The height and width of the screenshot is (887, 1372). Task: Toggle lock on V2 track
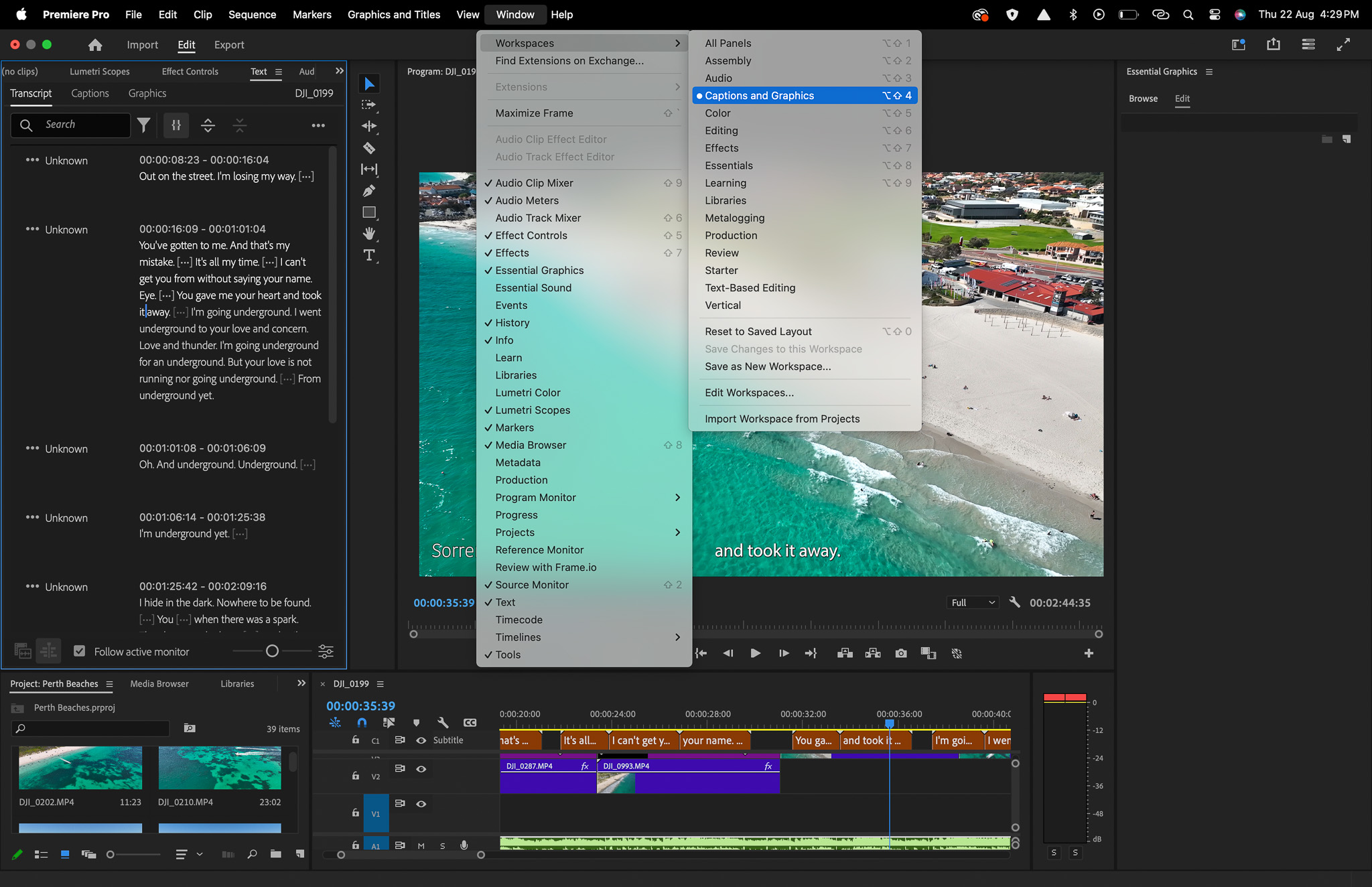click(x=356, y=775)
